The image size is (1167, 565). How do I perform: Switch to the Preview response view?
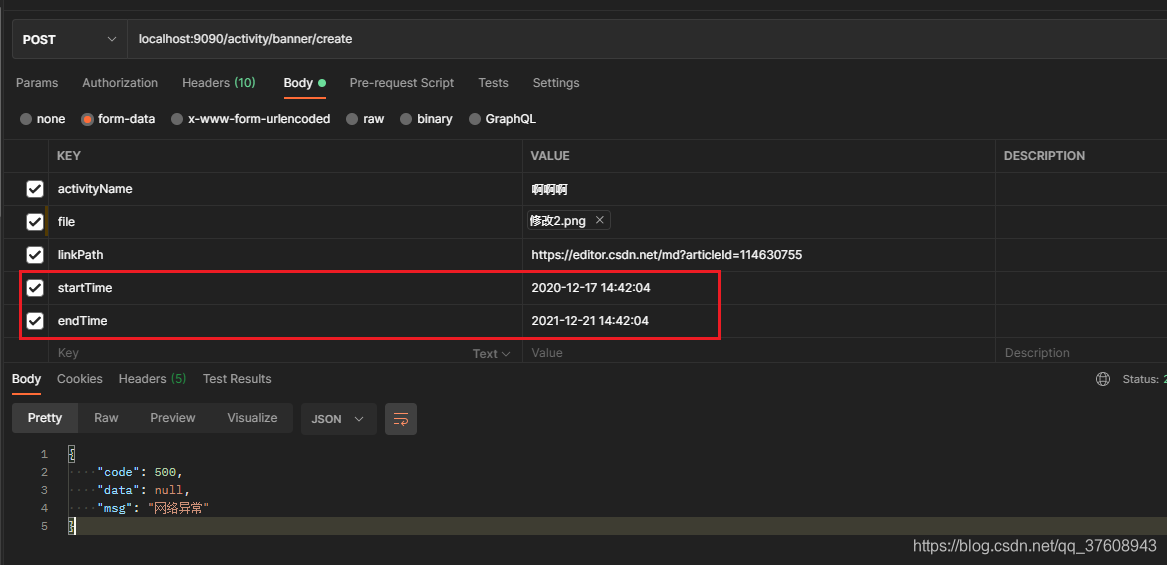(x=173, y=418)
